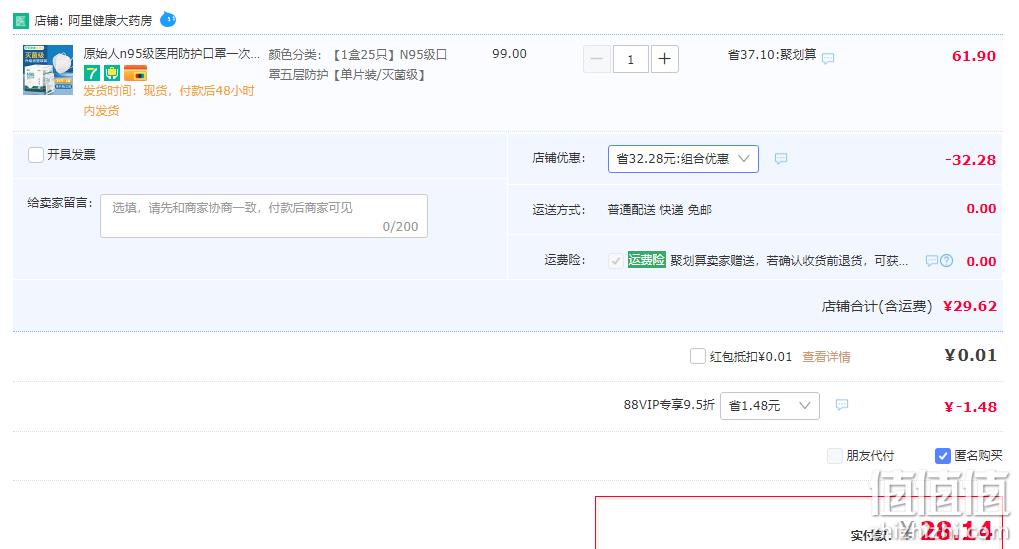Click the 颜色分类 specification text
Screen dimensions: 1019x549
(357, 64)
